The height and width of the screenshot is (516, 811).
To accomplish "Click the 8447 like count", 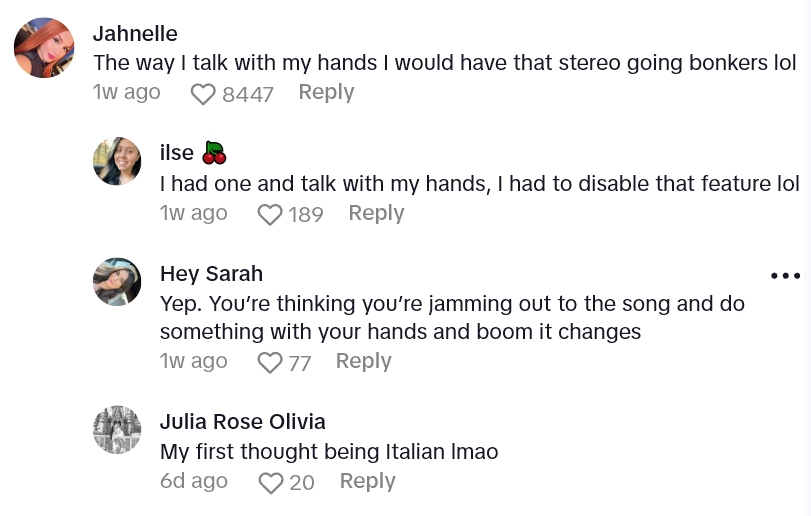I will [x=248, y=94].
